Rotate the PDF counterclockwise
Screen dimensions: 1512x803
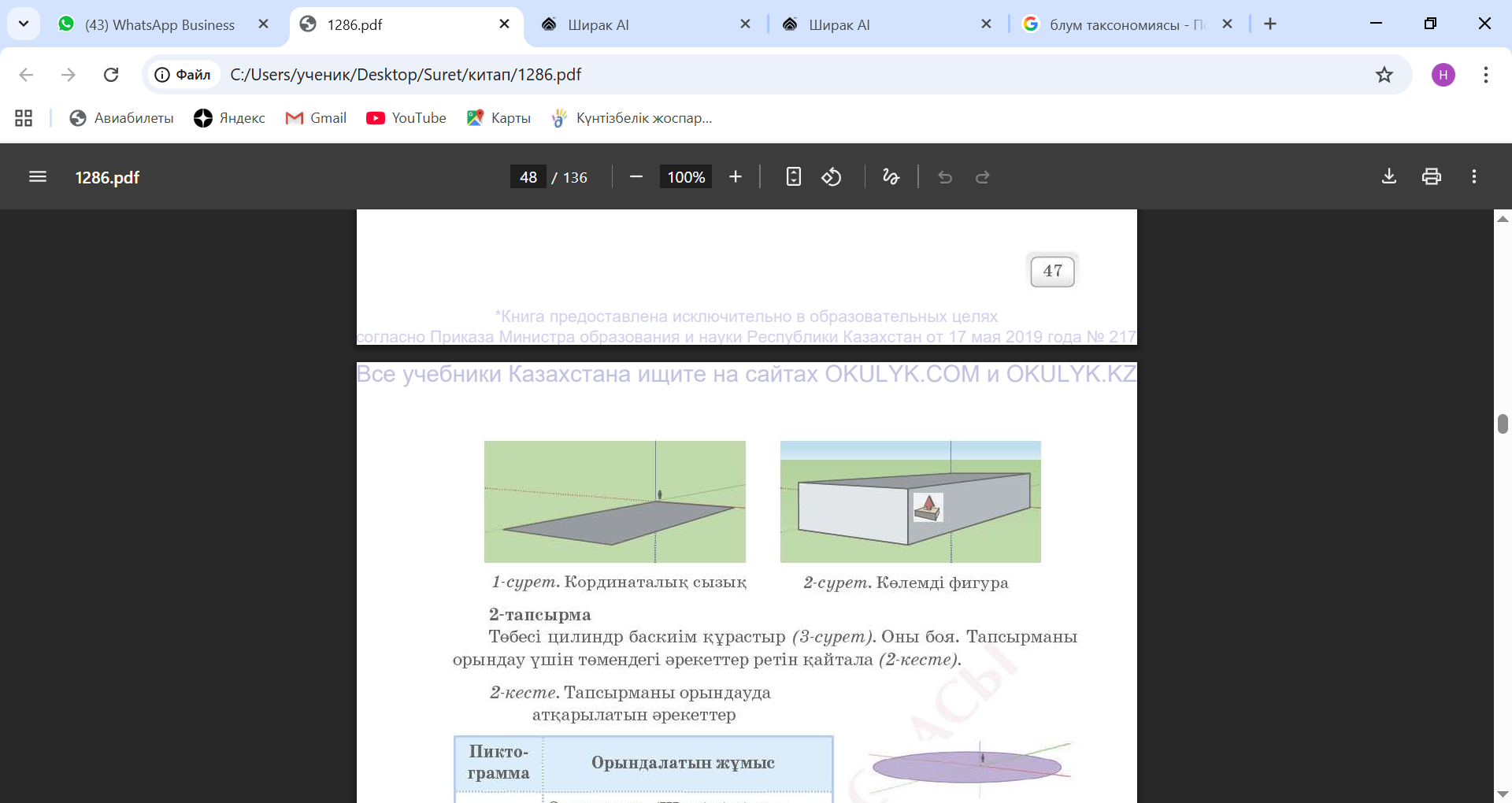click(x=832, y=177)
